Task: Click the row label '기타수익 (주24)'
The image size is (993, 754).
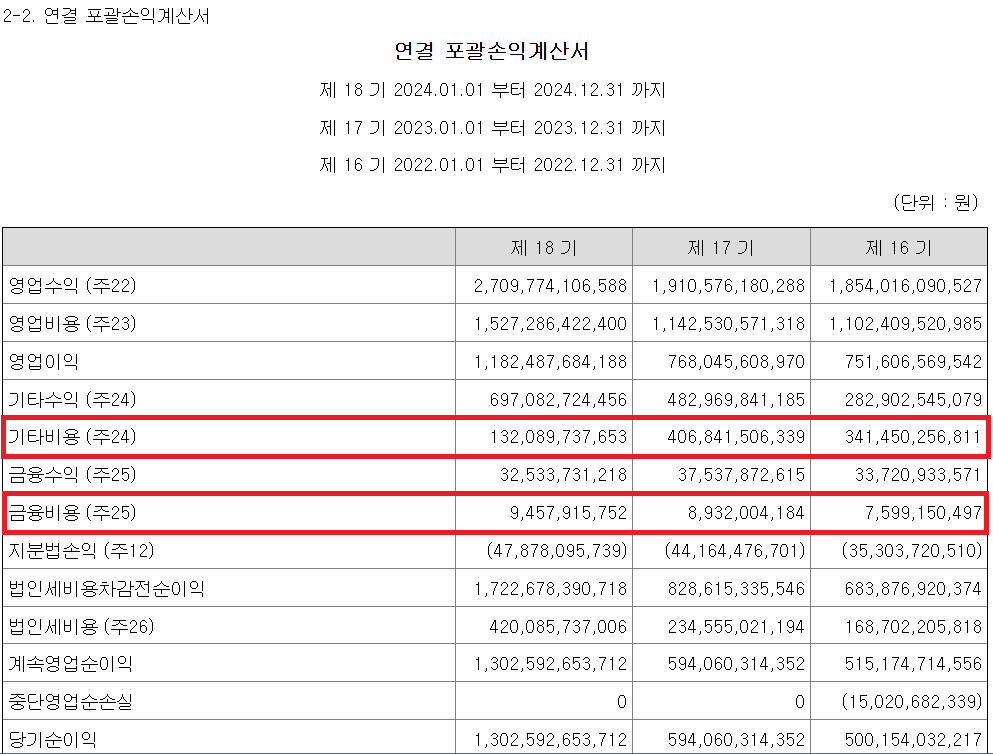Action: [72, 399]
